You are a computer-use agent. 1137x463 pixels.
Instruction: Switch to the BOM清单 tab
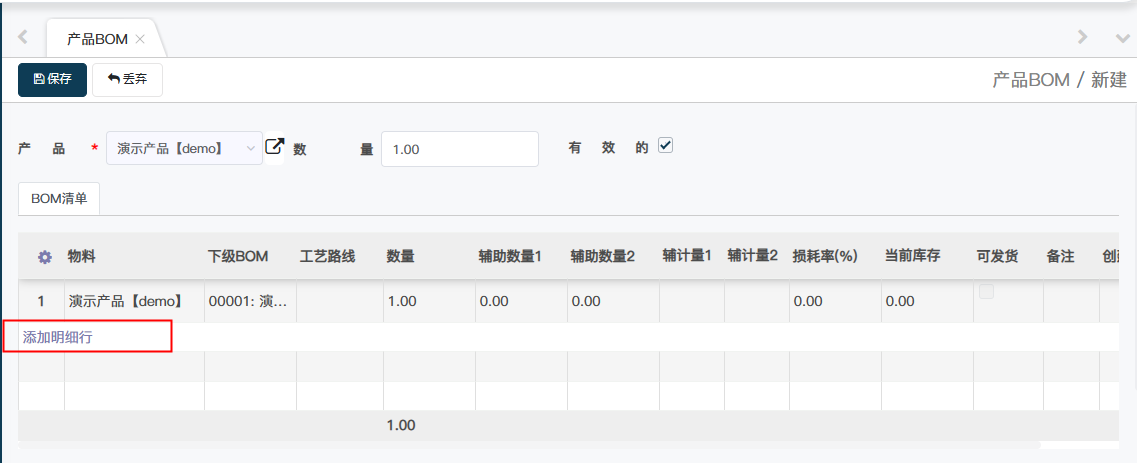pyautogui.click(x=59, y=198)
